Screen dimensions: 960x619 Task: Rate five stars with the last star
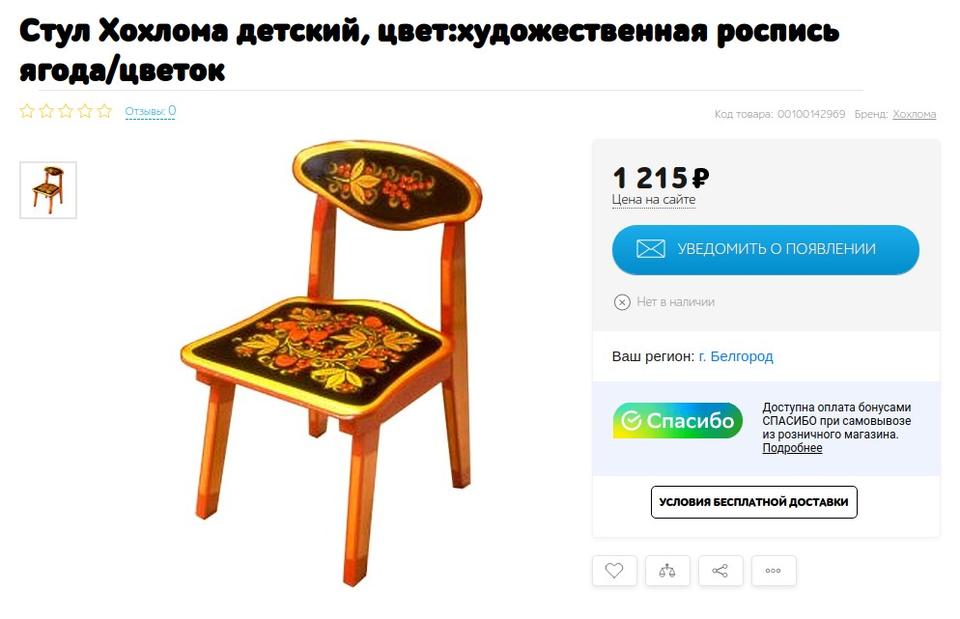[105, 111]
